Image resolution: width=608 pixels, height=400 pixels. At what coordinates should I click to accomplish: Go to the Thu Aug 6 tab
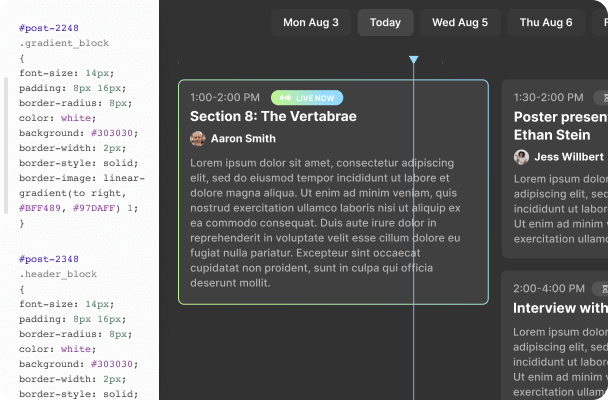click(546, 22)
